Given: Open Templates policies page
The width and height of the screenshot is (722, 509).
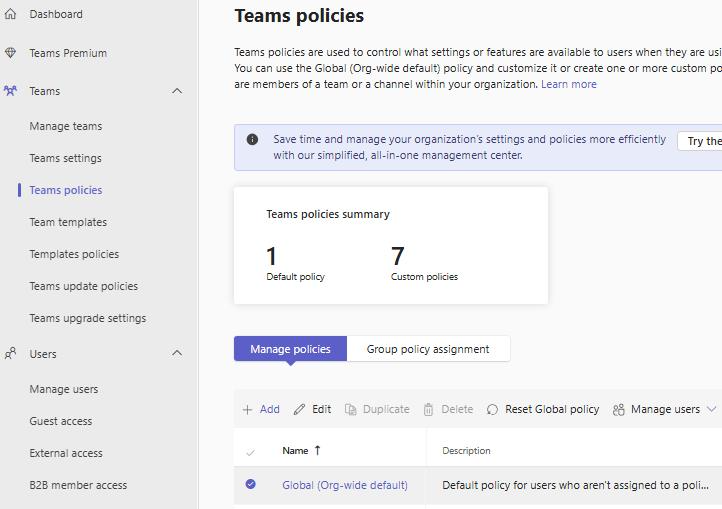Looking at the screenshot, I should [74, 254].
